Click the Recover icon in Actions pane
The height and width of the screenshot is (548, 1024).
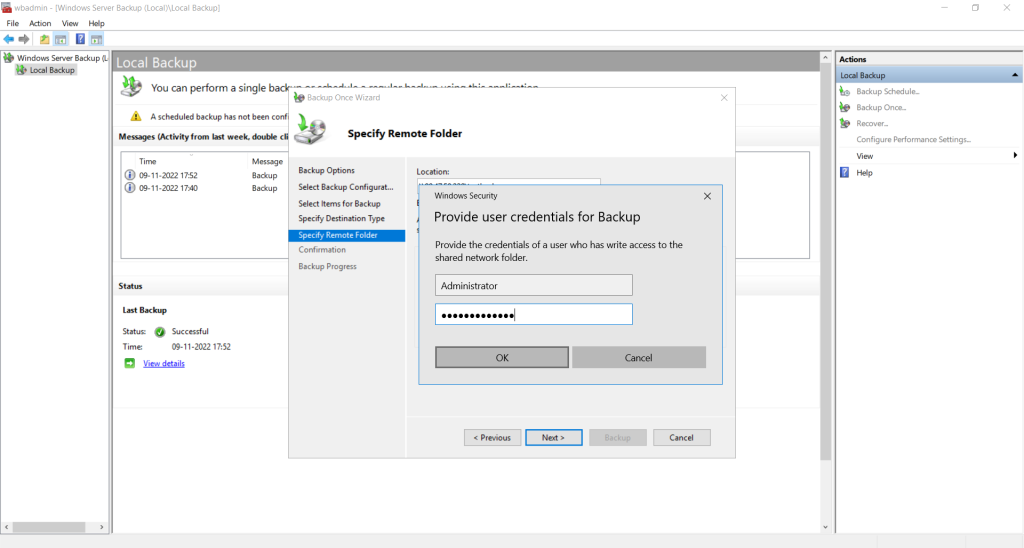click(x=845, y=123)
